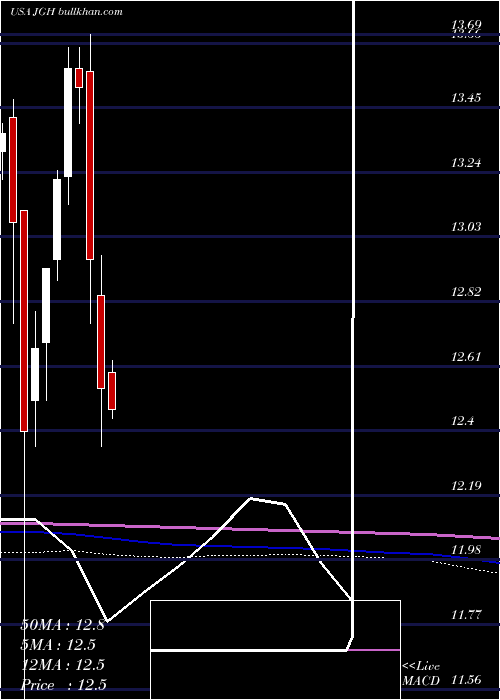Click the 13.03 price axis label

[x=466, y=227]
